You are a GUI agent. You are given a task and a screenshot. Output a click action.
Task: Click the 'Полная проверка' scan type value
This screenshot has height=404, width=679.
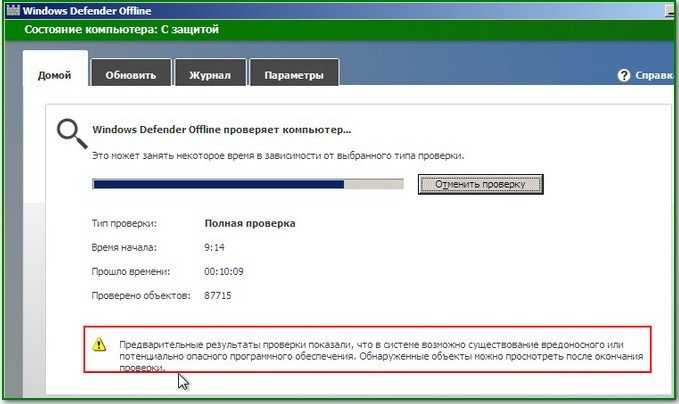click(250, 223)
